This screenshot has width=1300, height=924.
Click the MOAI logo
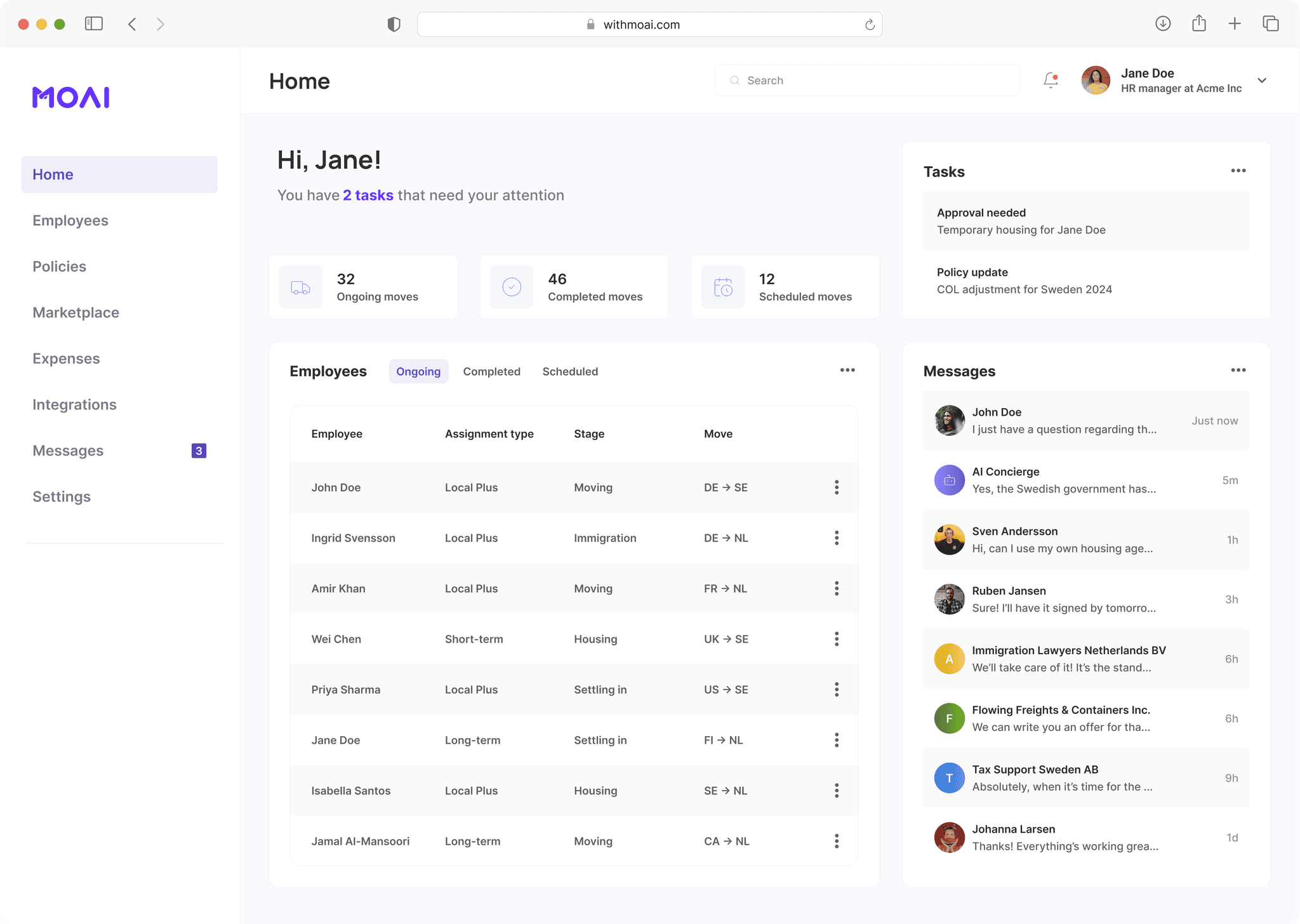[x=71, y=97]
